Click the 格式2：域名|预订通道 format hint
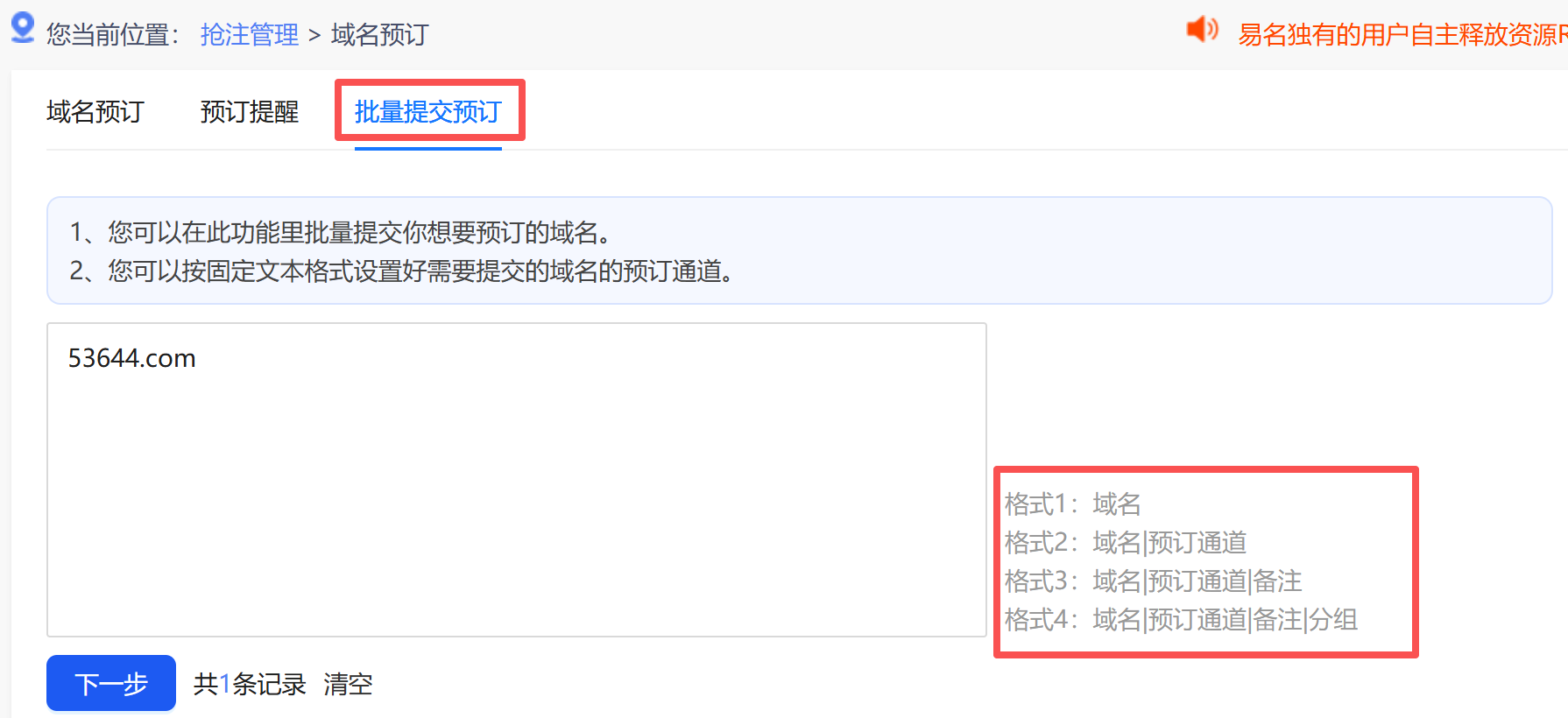 [1126, 543]
